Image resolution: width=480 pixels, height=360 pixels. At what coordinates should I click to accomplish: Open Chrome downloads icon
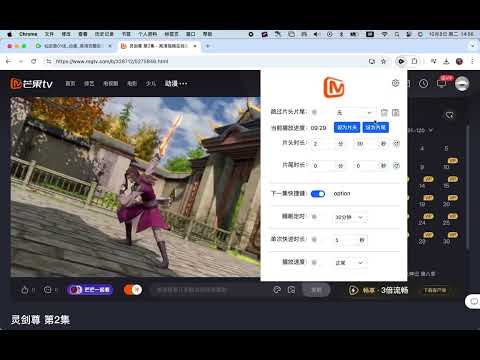click(446, 61)
